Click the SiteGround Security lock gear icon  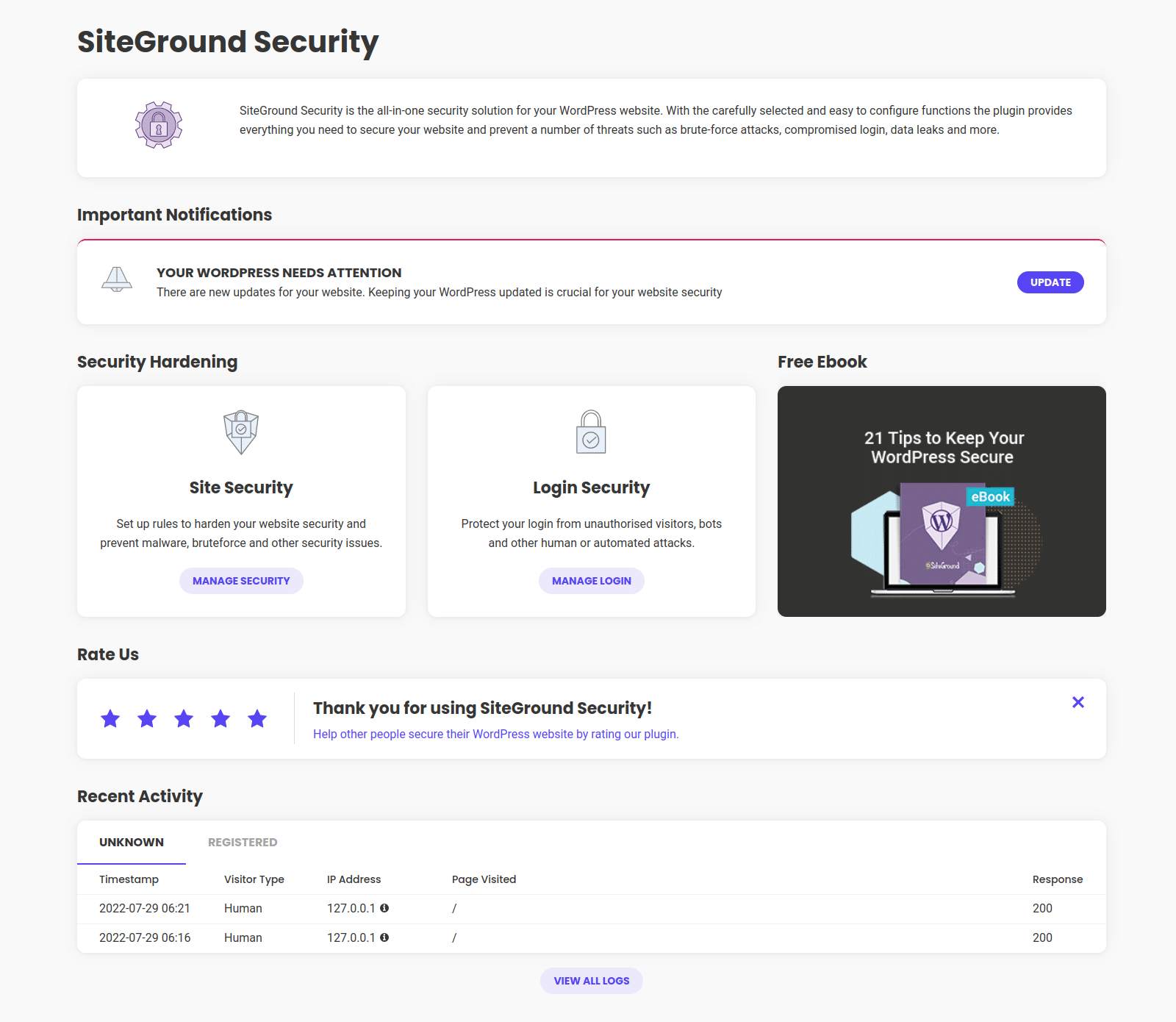[159, 125]
